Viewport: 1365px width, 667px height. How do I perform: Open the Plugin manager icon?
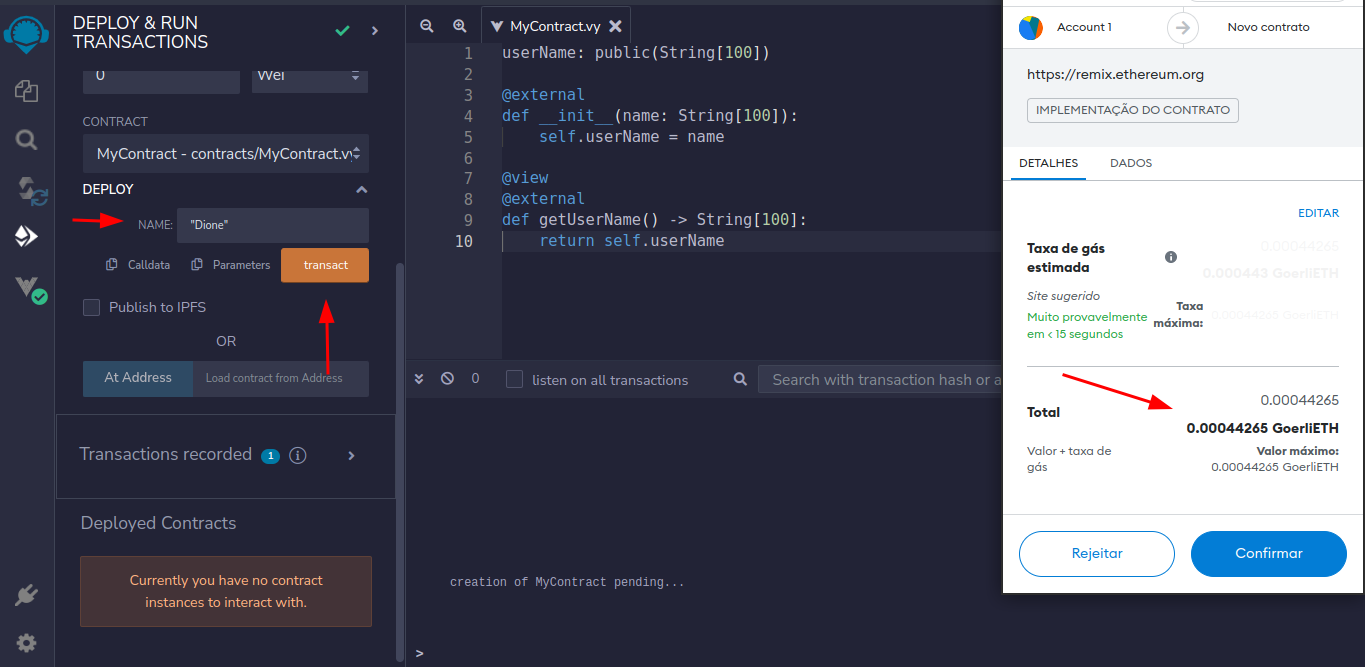pyautogui.click(x=27, y=596)
